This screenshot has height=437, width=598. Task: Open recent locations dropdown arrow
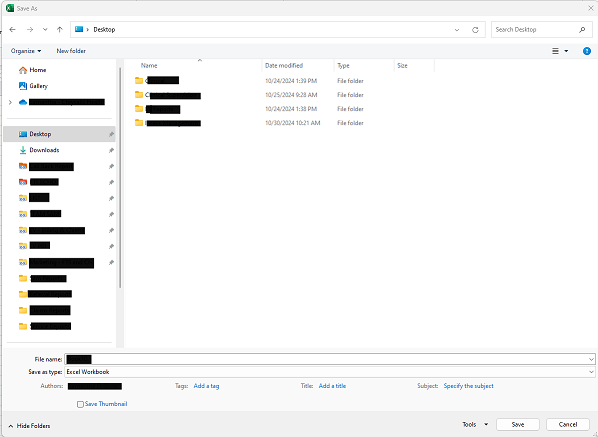(45, 29)
